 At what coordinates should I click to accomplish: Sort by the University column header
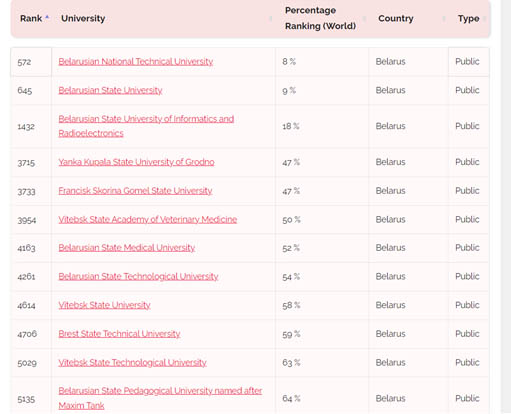[x=83, y=18]
